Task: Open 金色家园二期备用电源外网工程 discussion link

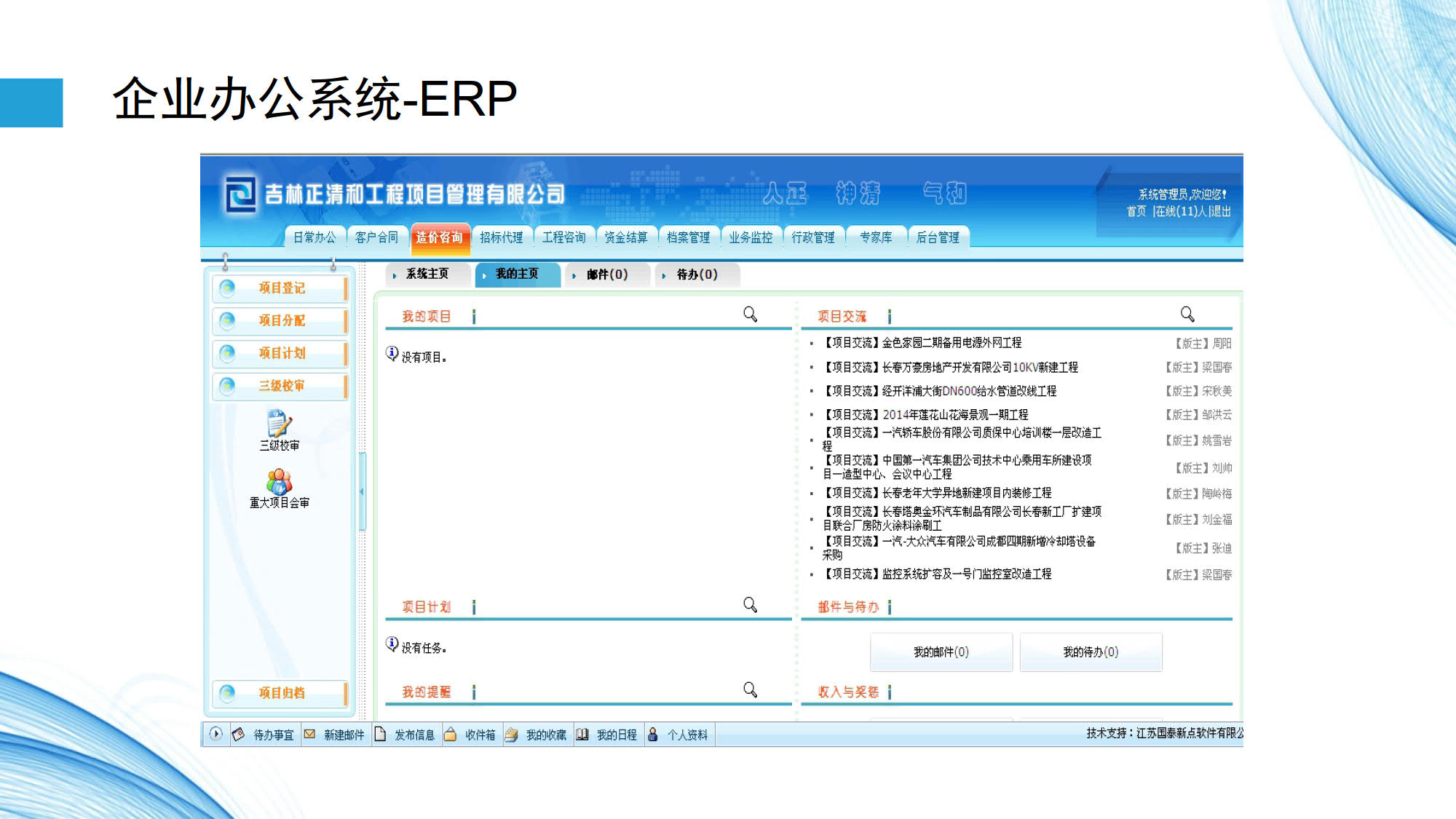Action: point(951,343)
